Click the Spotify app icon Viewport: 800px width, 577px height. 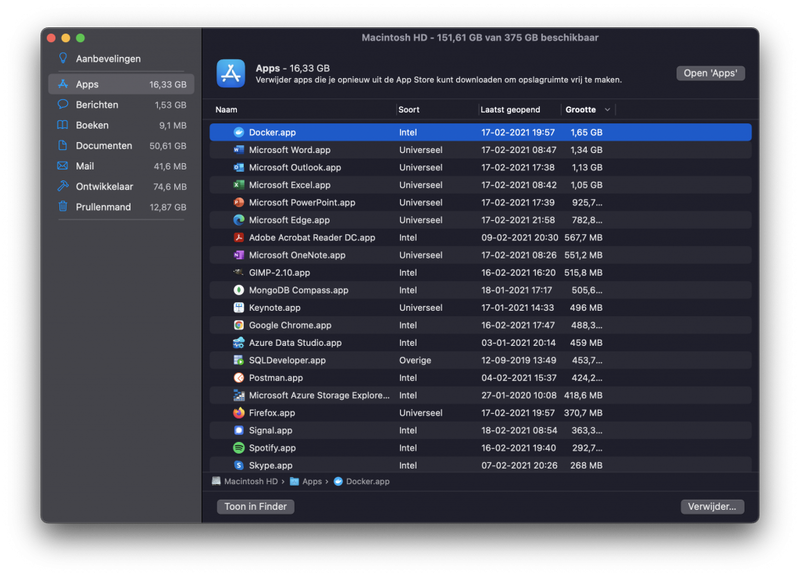(239, 448)
